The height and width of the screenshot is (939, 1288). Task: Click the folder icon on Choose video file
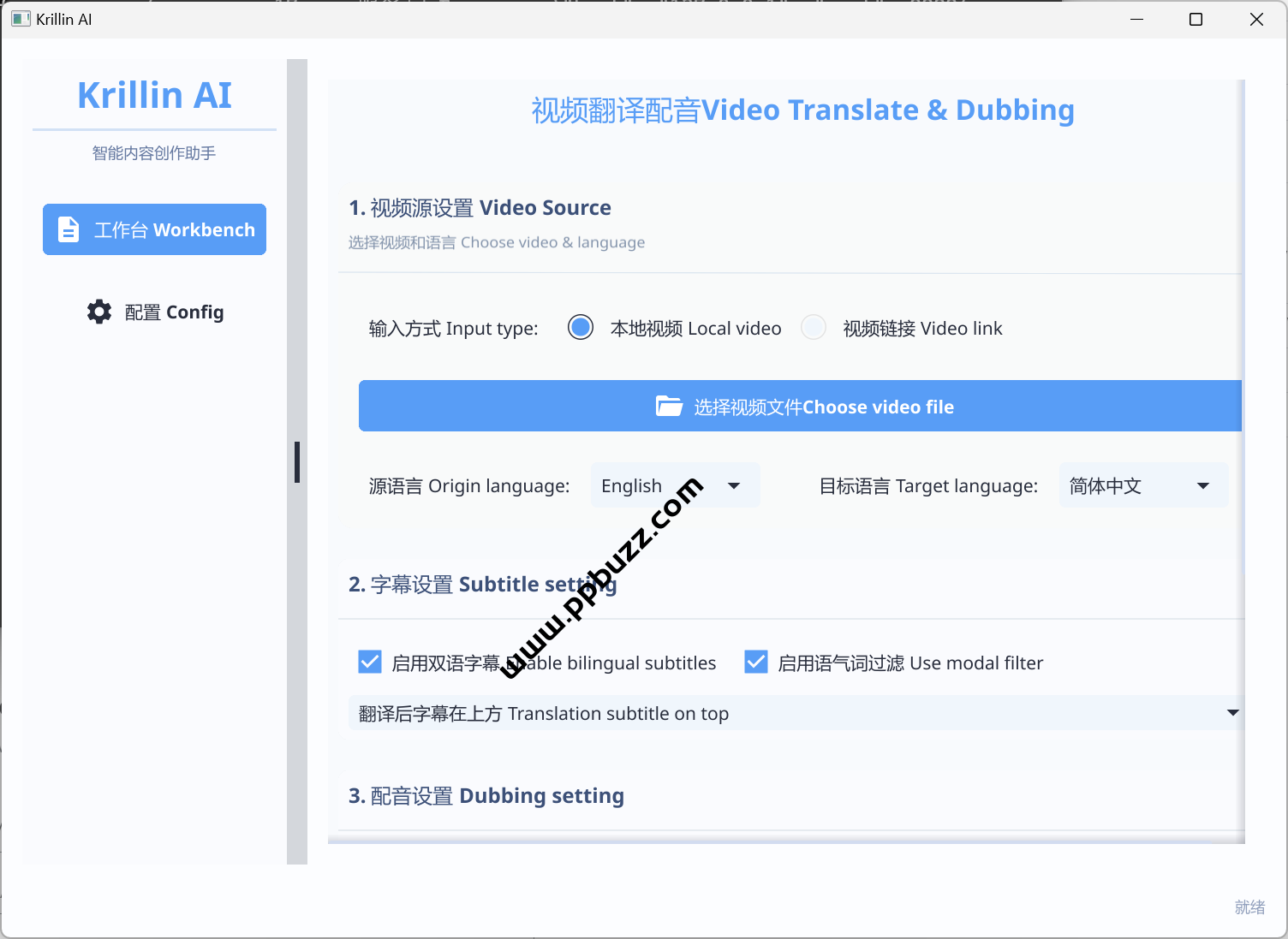tap(669, 406)
